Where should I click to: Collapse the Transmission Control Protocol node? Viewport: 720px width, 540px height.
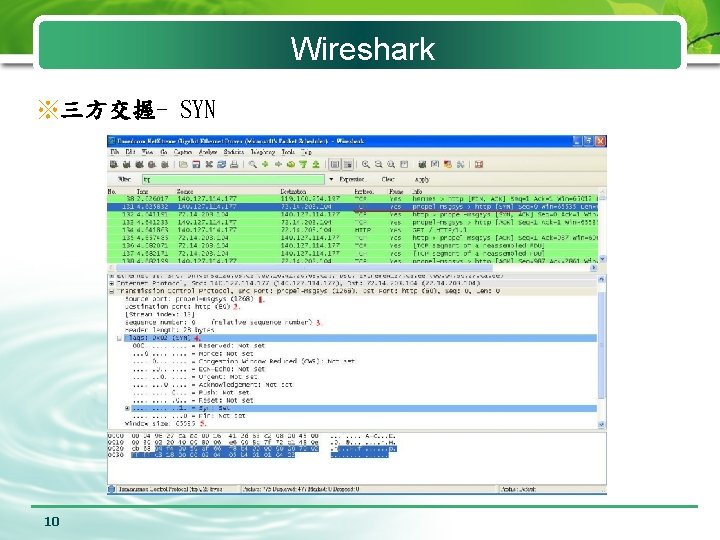pos(112,291)
